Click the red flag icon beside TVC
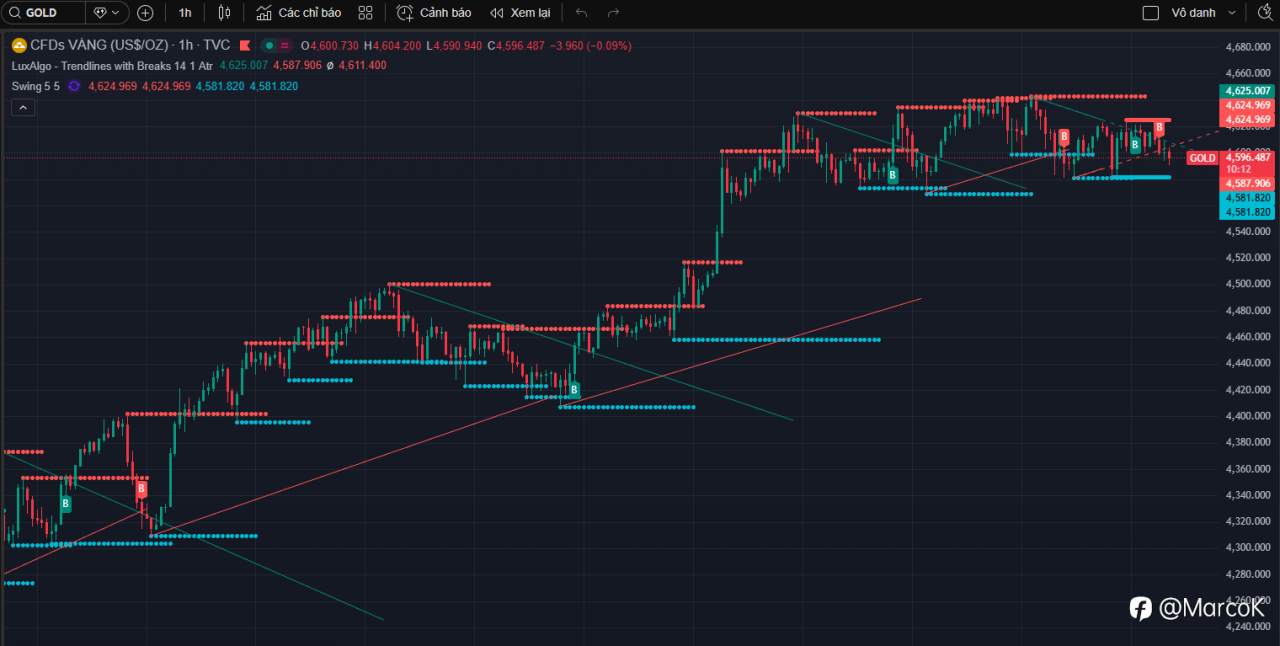 (245, 45)
